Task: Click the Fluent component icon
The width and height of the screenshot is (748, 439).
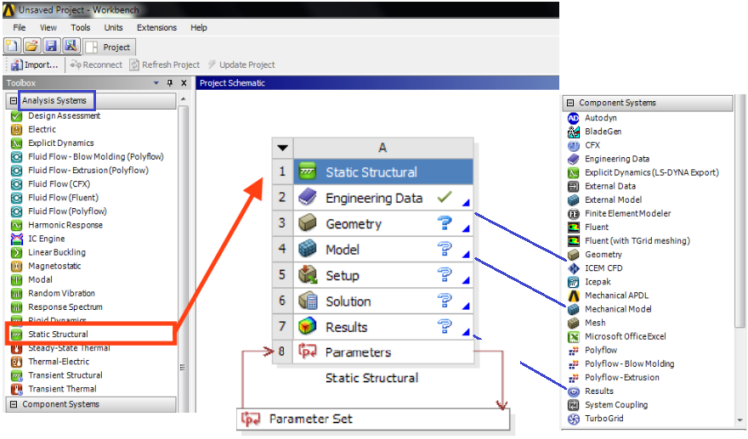Action: [x=573, y=227]
